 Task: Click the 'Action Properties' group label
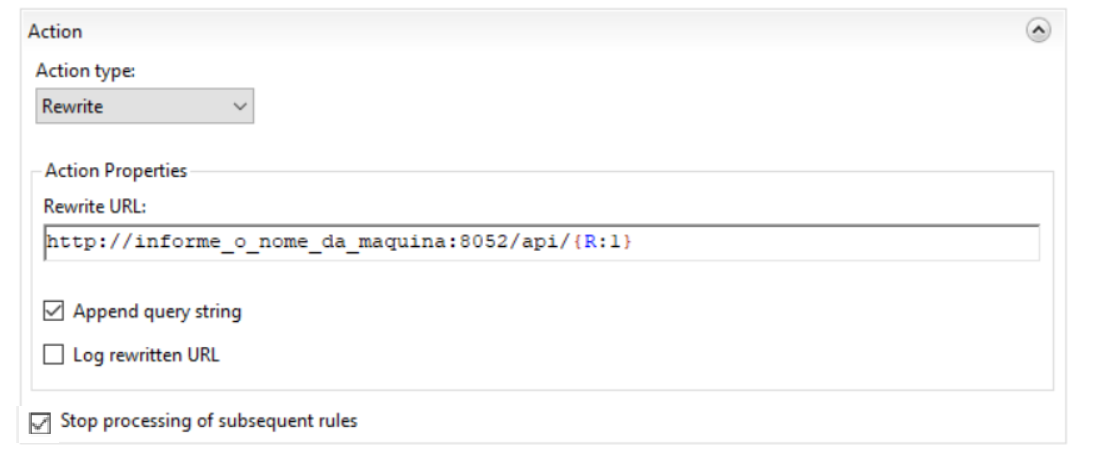116,171
